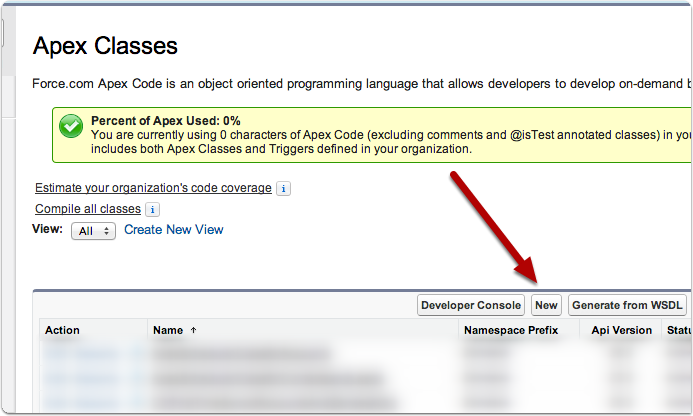Click the New button to create class
693x416 pixels.
(x=546, y=305)
